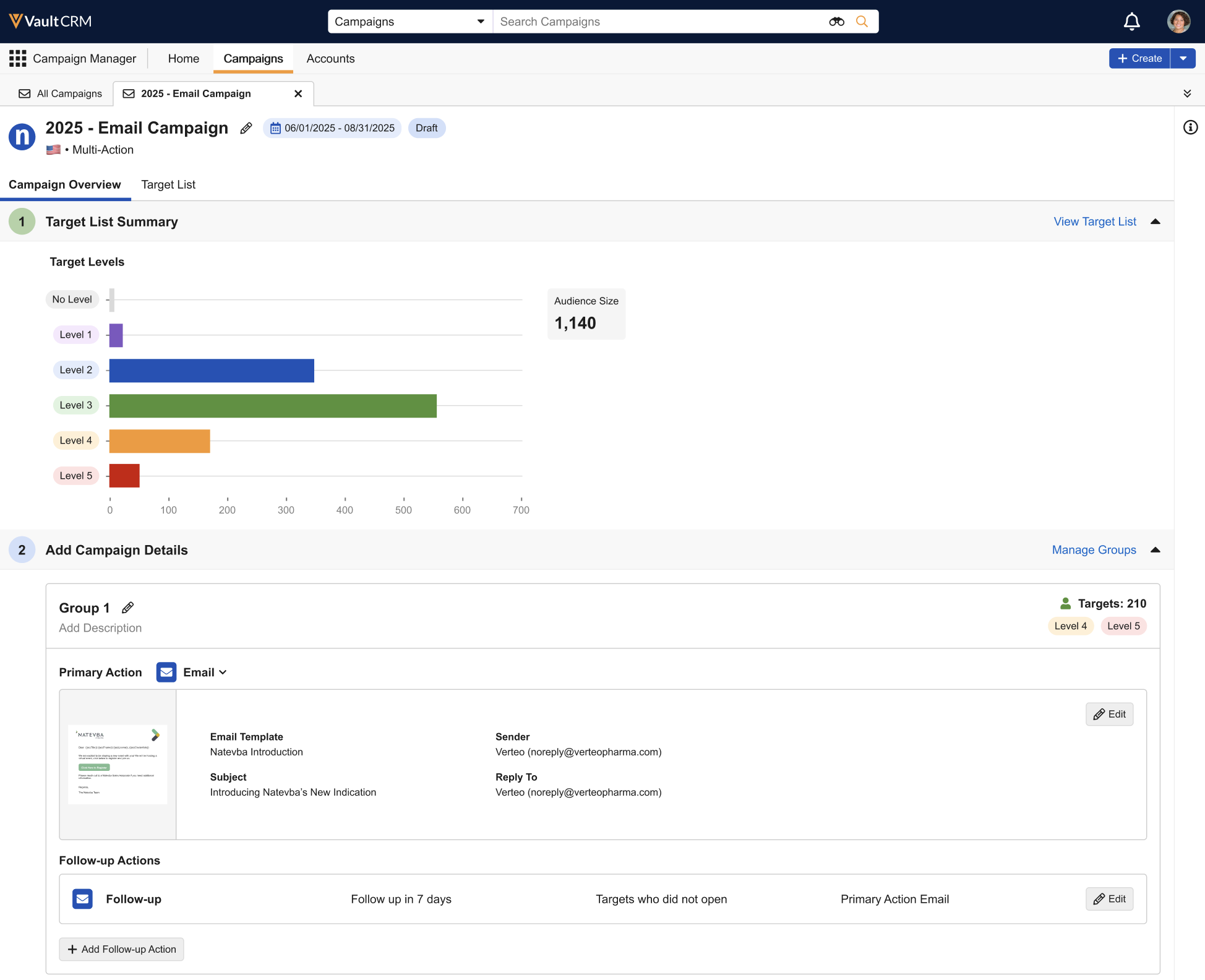Click the View Target List link
Viewport: 1205px width, 980px height.
(1094, 221)
